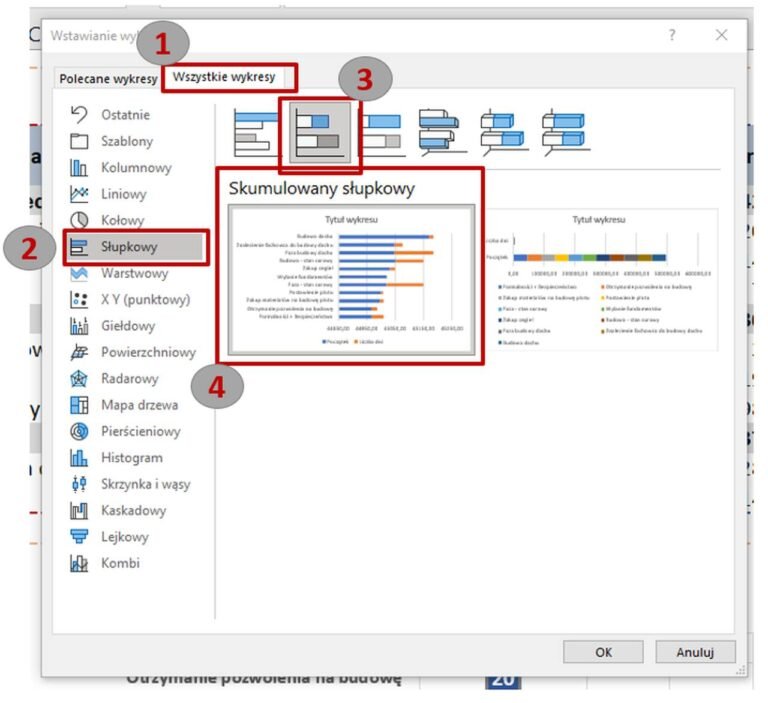768x703 pixels.
Task: Switch to the Polecane wykresy tab
Action: [x=108, y=78]
